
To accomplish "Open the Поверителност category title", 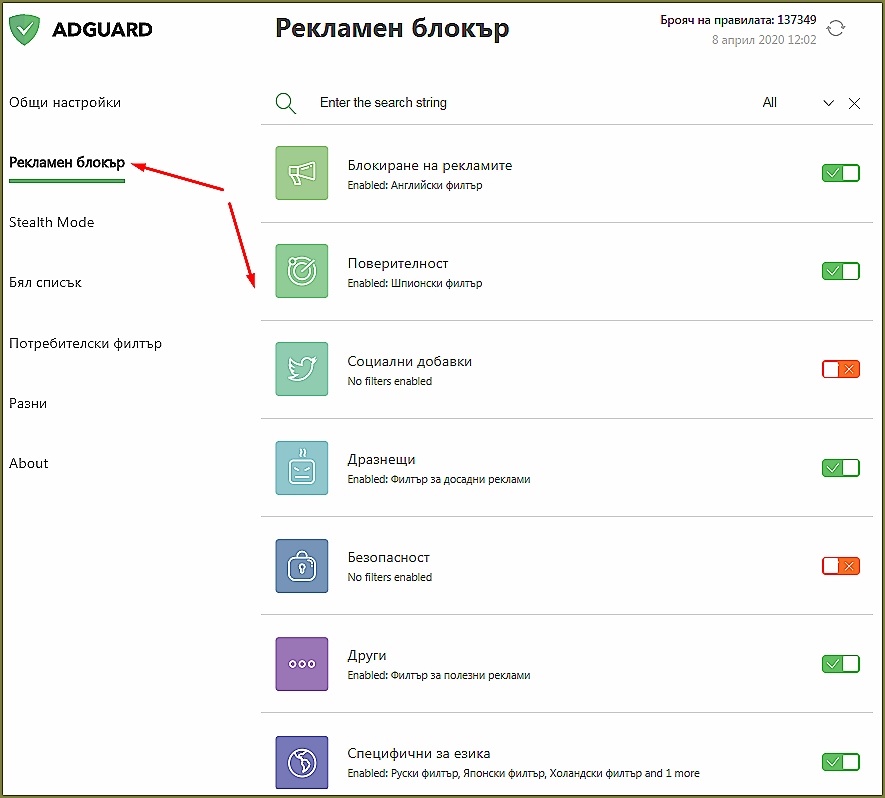I will (398, 264).
